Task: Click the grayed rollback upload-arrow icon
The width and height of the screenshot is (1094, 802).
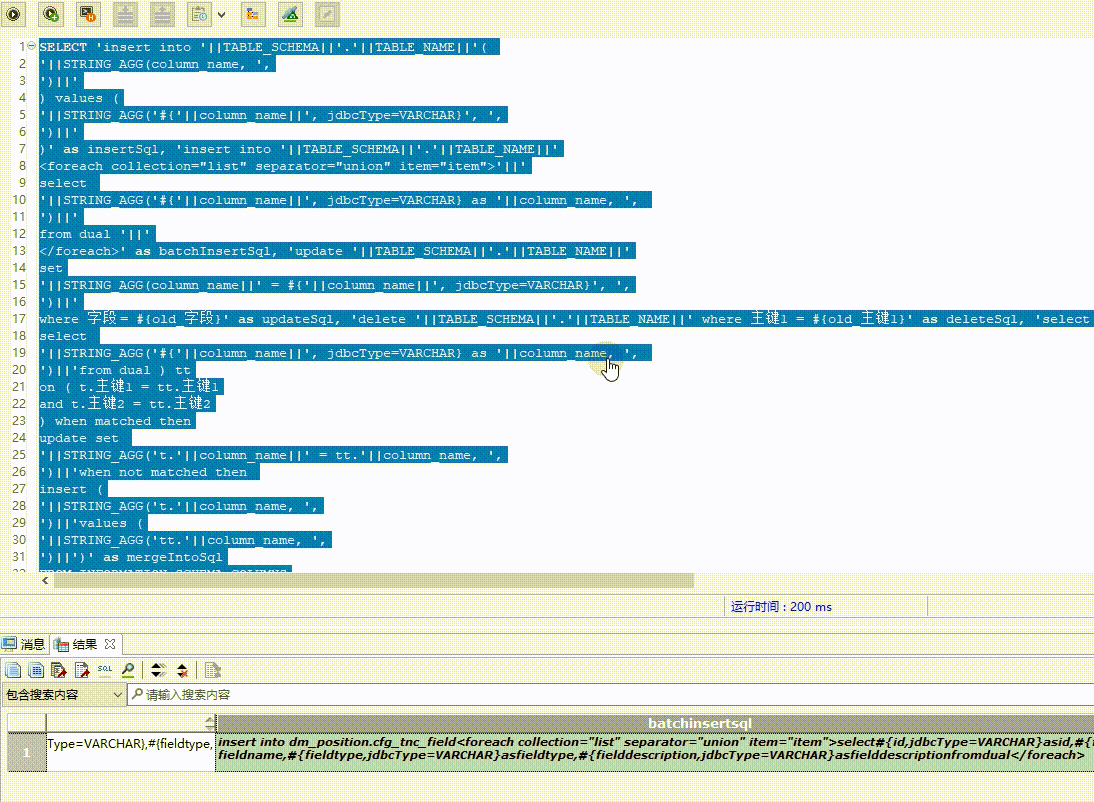Action: click(162, 14)
